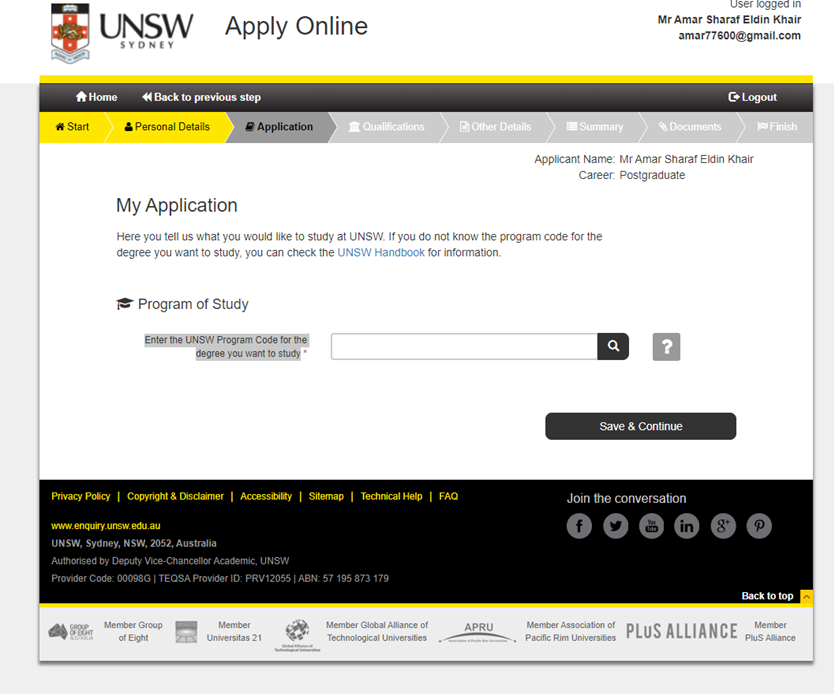Open the Qualifications step tab
Image resolution: width=834 pixels, height=694 pixels.
point(387,127)
